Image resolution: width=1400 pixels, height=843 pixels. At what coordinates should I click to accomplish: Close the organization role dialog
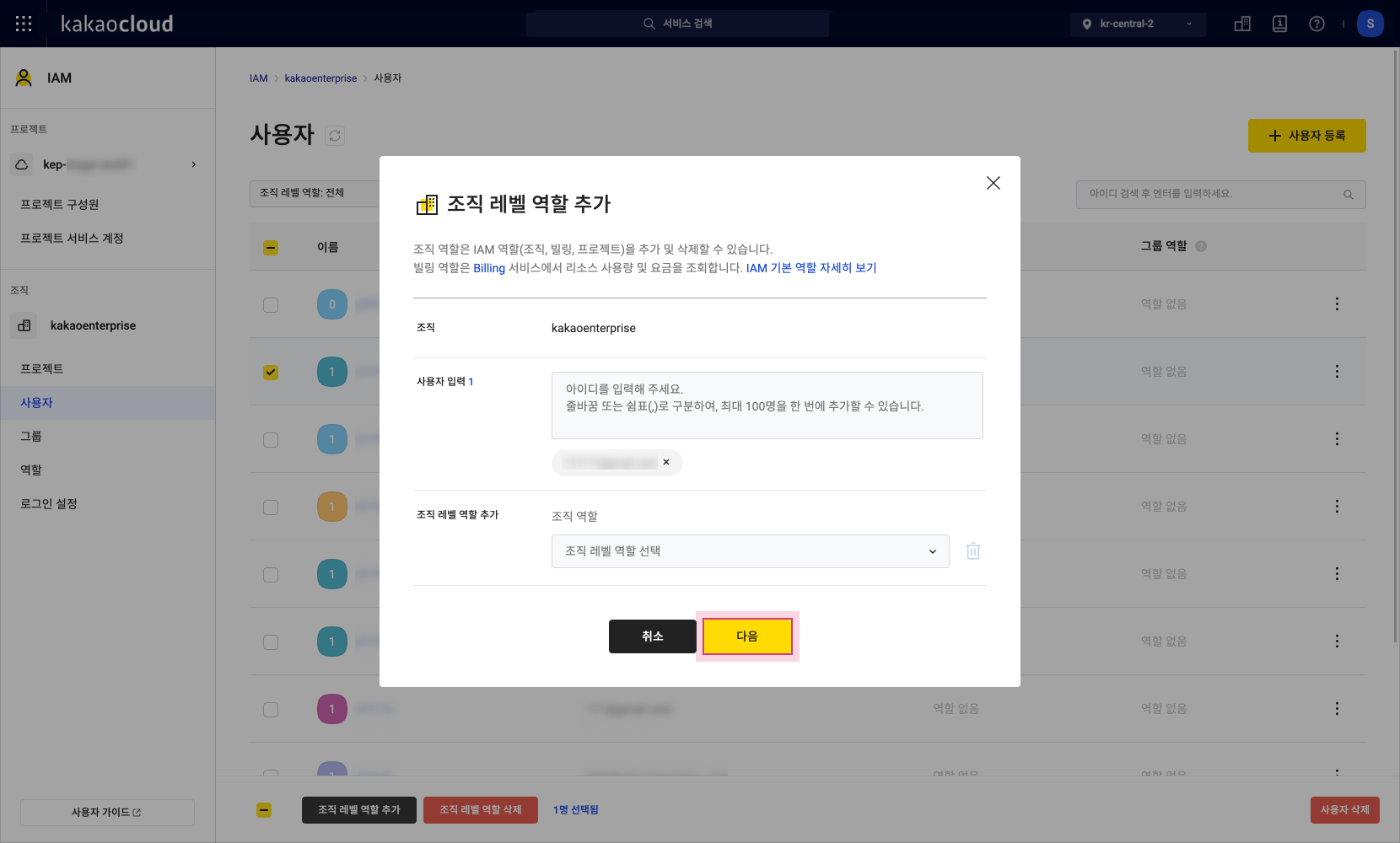click(993, 183)
